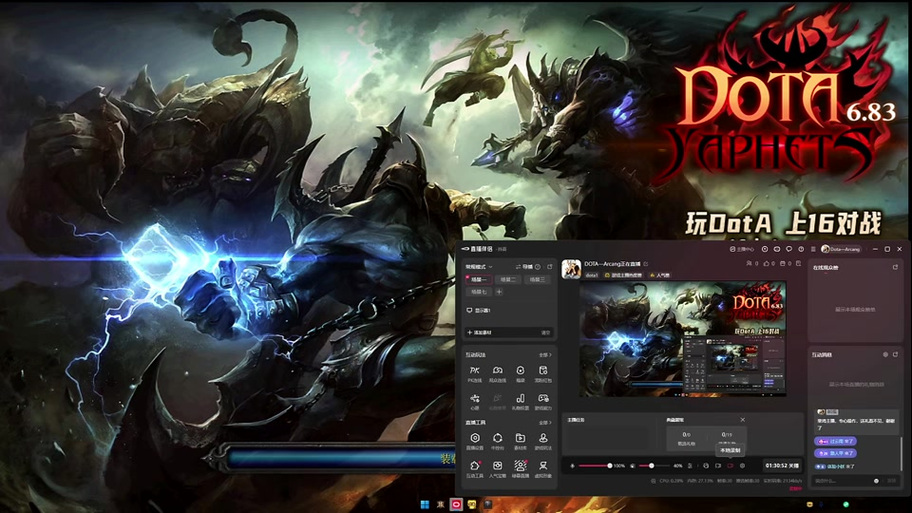Switch to scene tab 场景七

[x=479, y=291]
